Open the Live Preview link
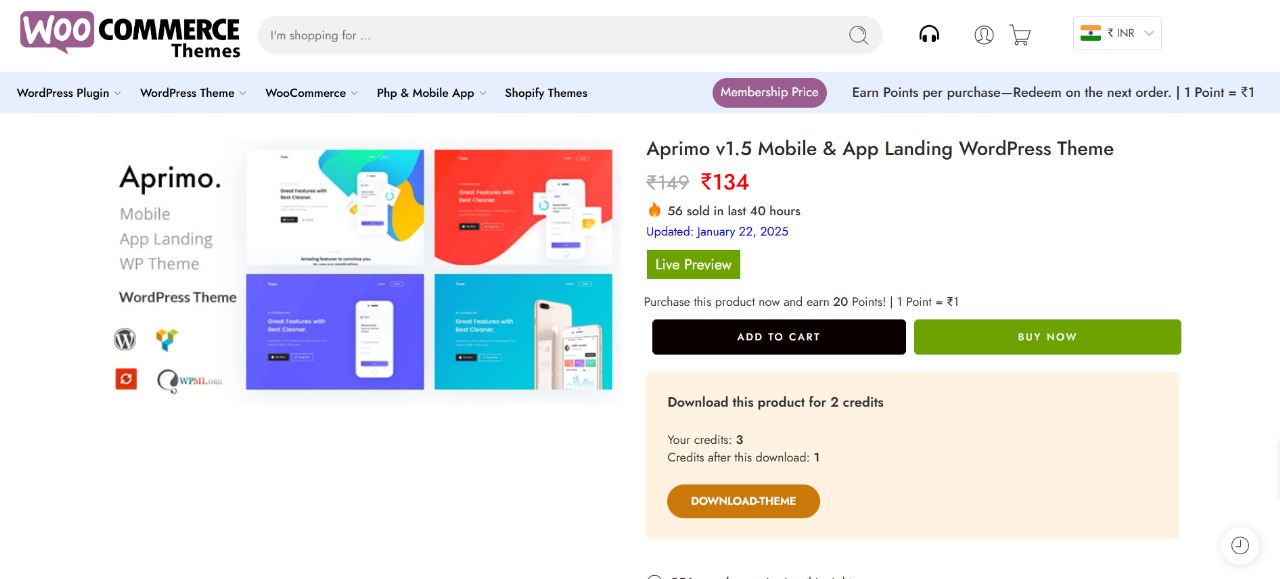Screen dimensions: 1280x579 (x=693, y=265)
